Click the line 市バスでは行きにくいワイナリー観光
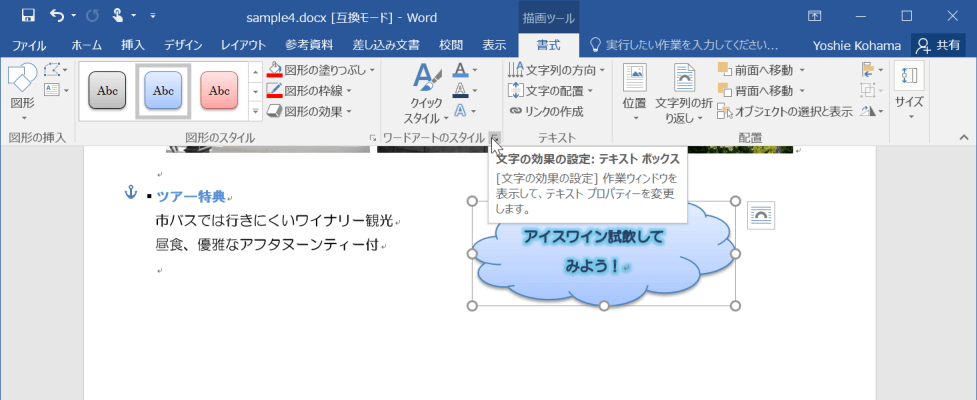 [274, 221]
